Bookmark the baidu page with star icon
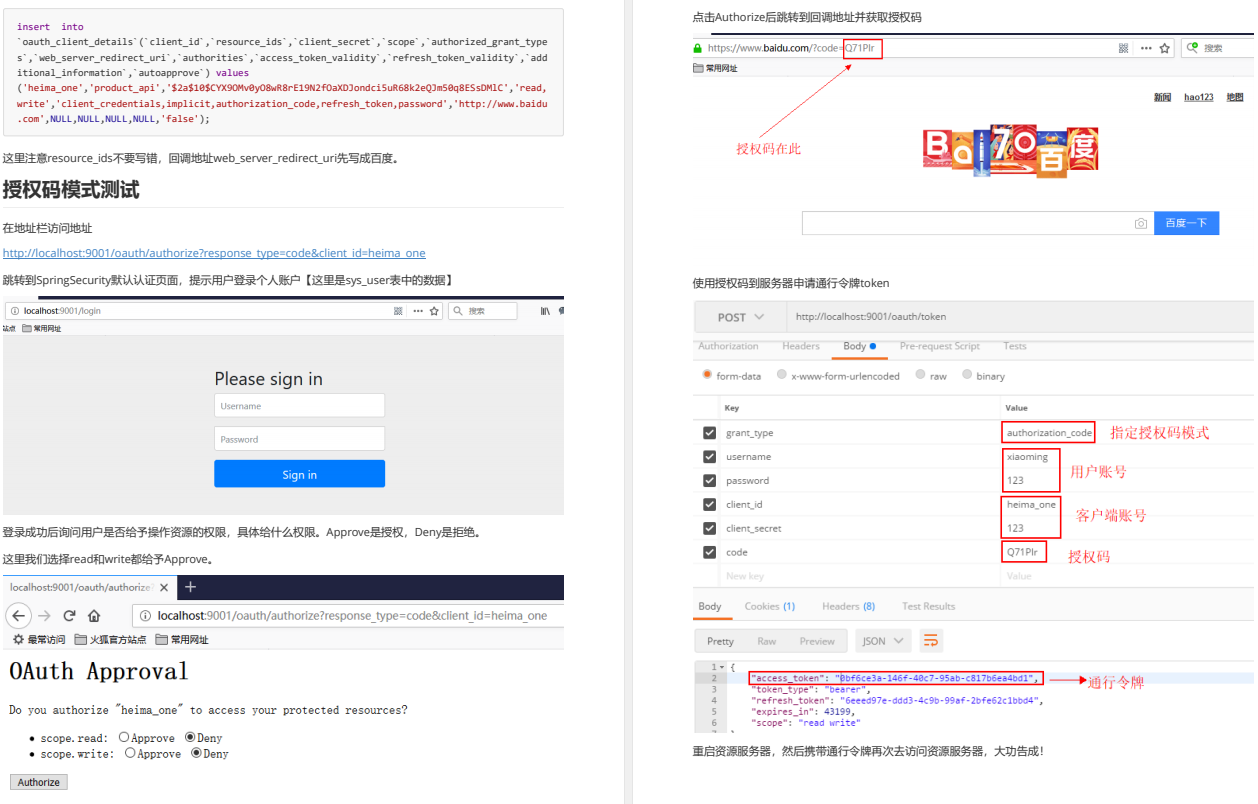Viewport: 1258px width, 804px height. 1164,48
